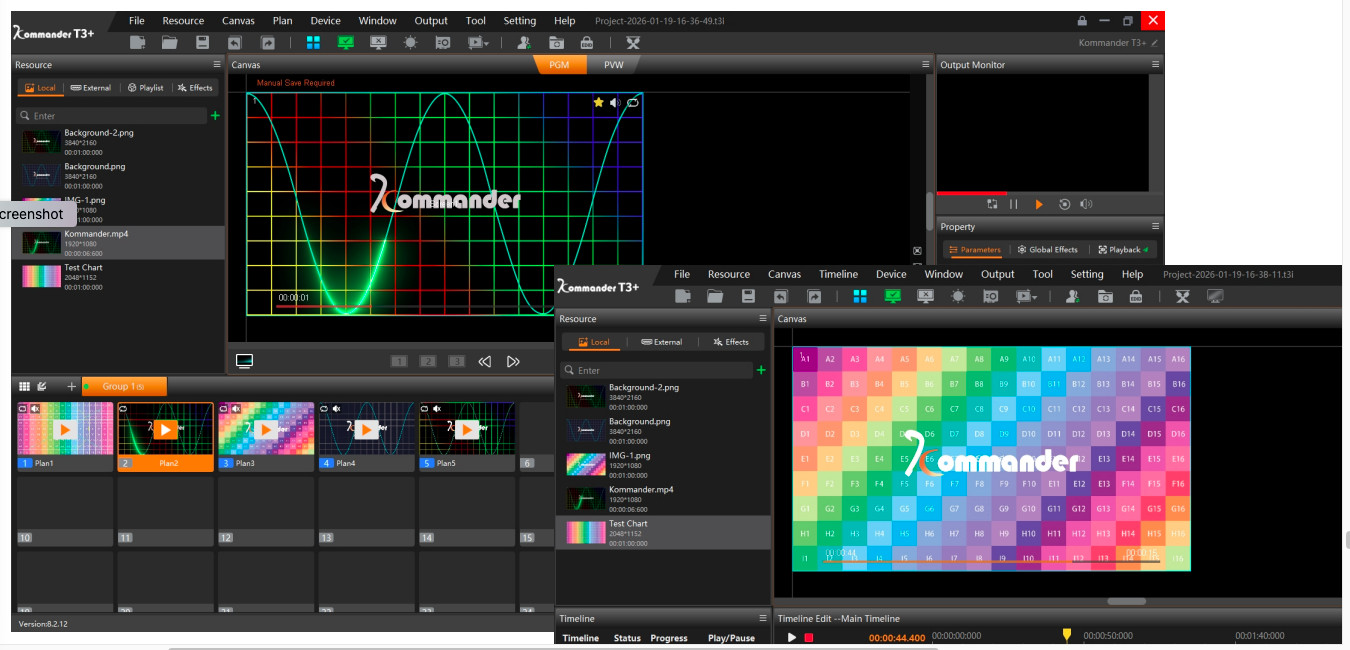
Task: Open the Canvas panel menu beside PVW
Action: (x=925, y=65)
